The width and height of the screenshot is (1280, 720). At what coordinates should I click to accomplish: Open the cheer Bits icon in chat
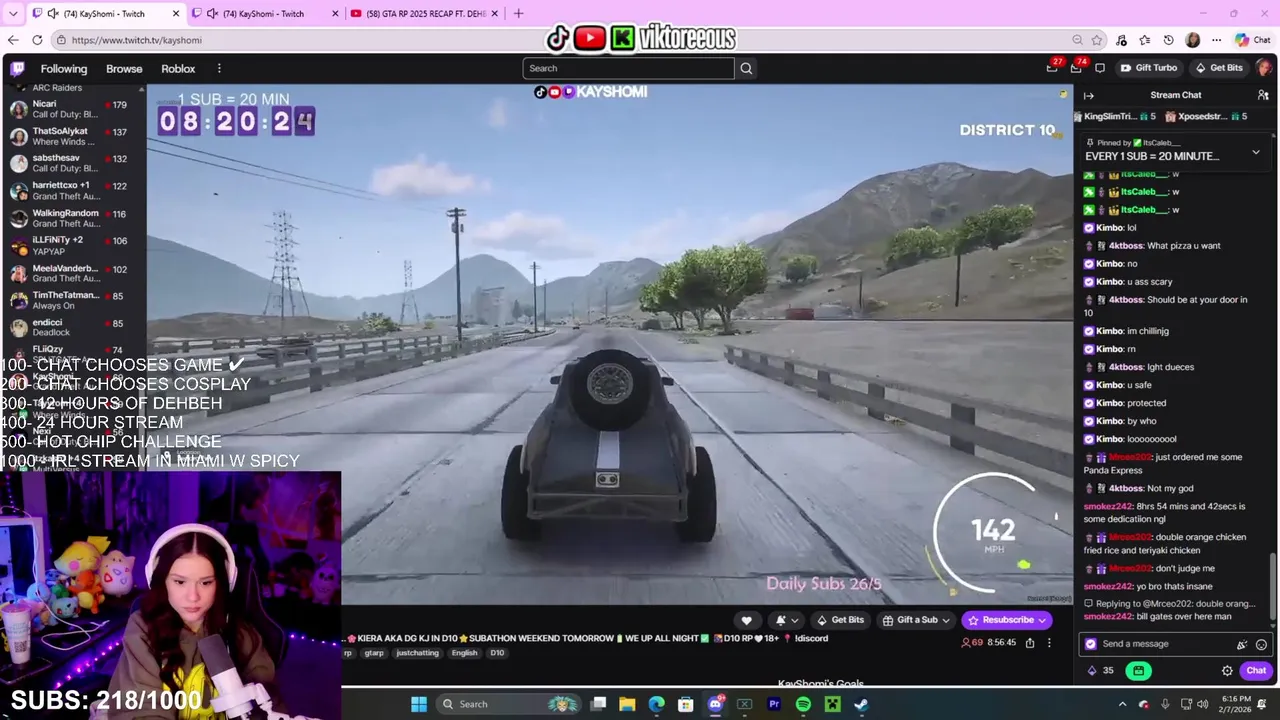[x=1242, y=645]
